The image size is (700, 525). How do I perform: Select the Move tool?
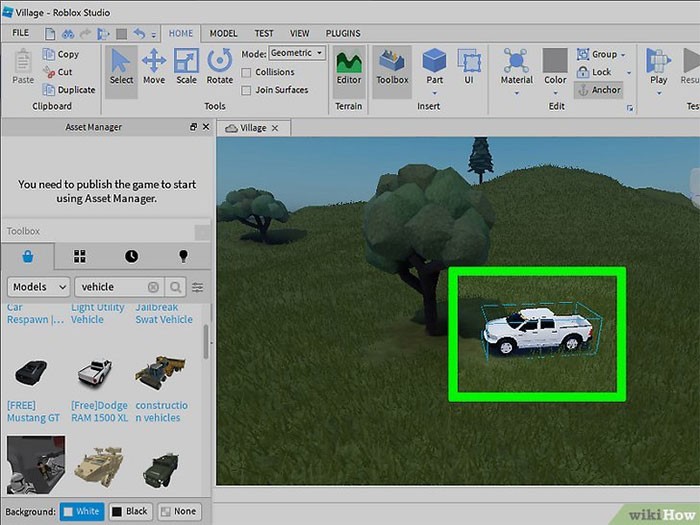[154, 66]
